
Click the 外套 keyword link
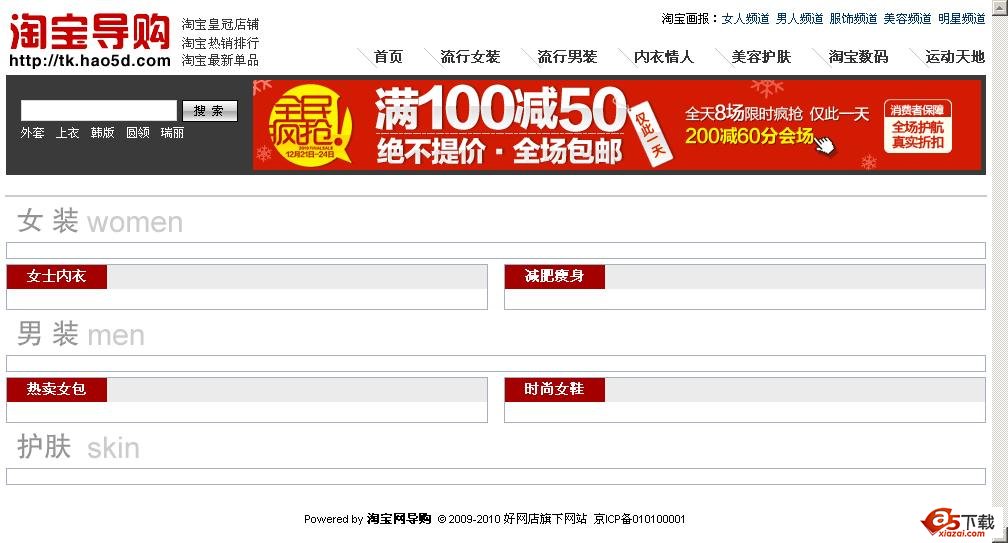tap(32, 132)
